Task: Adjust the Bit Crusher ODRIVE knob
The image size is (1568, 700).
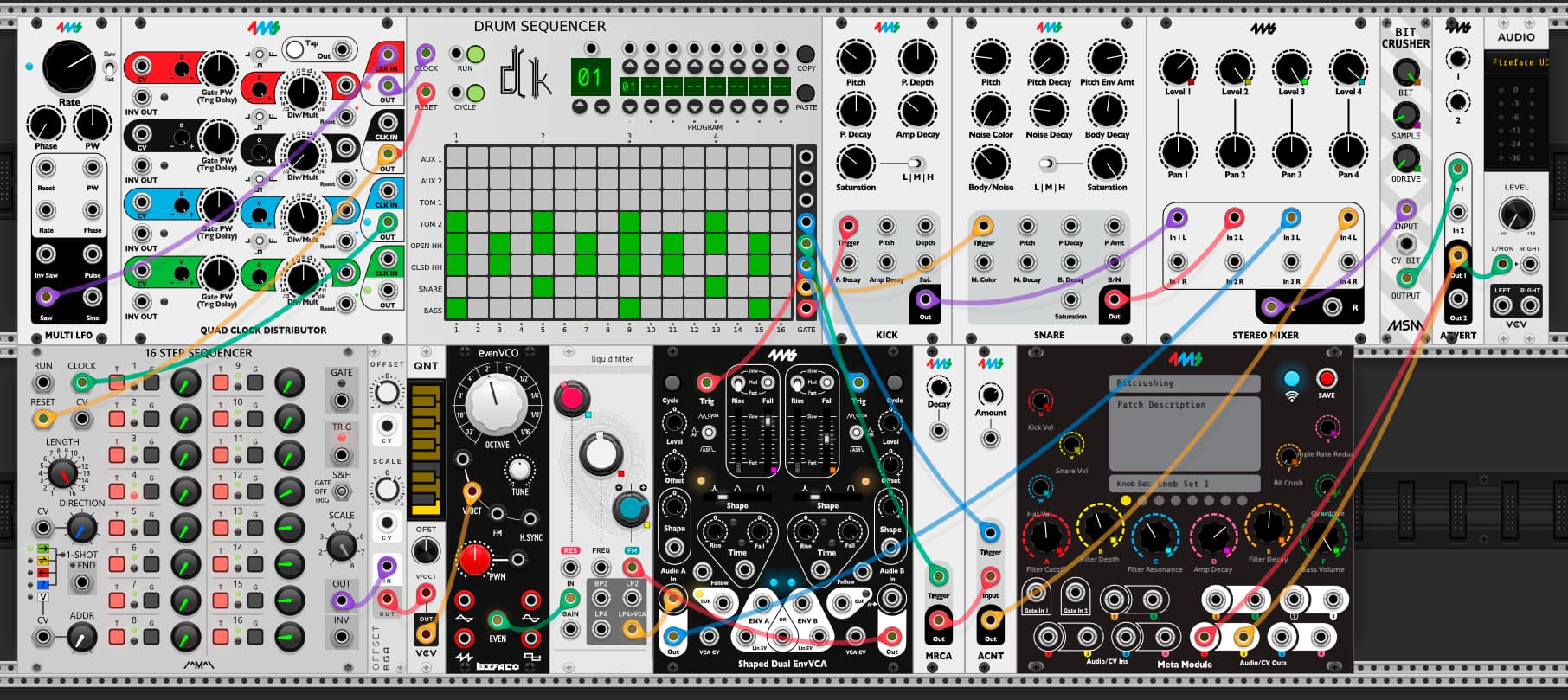Action: [x=1405, y=159]
